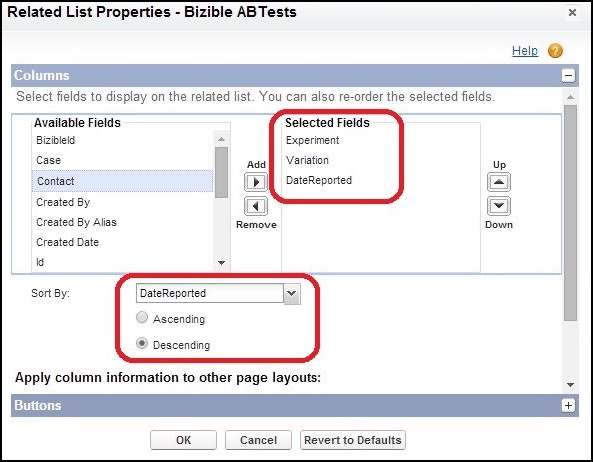Close the Related List Properties dialog
This screenshot has height=462, width=593.
[572, 12]
